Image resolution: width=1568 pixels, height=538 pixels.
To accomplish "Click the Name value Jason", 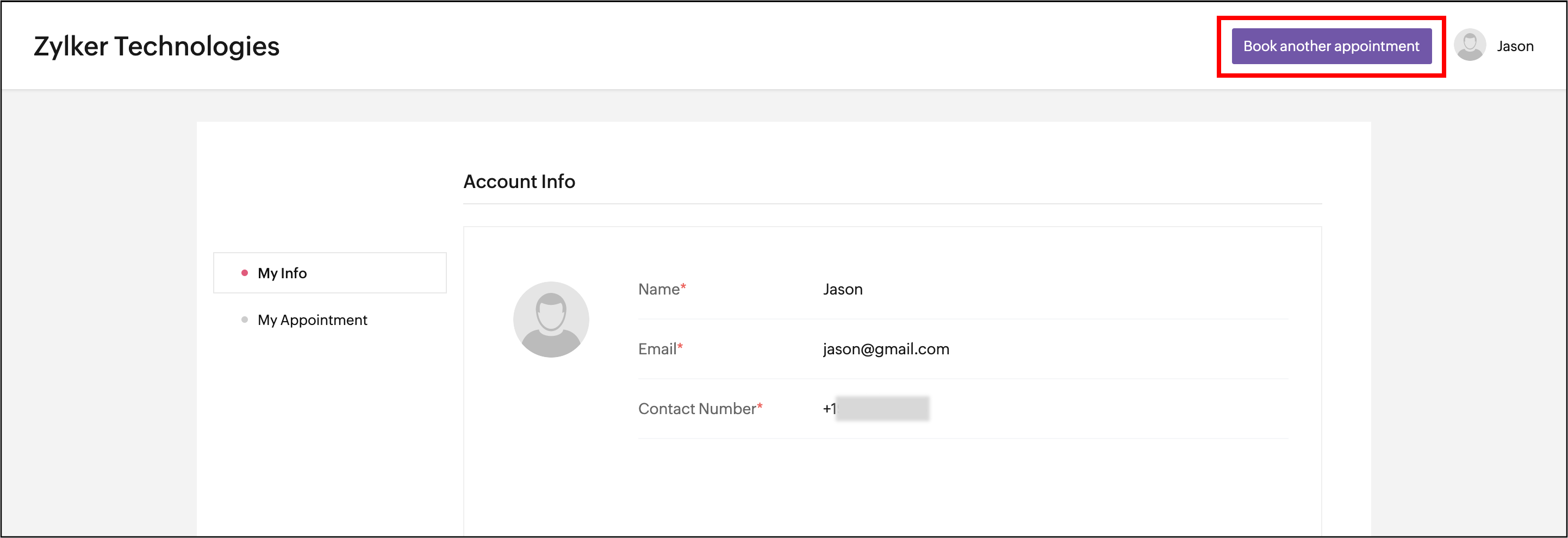I will pyautogui.click(x=842, y=290).
